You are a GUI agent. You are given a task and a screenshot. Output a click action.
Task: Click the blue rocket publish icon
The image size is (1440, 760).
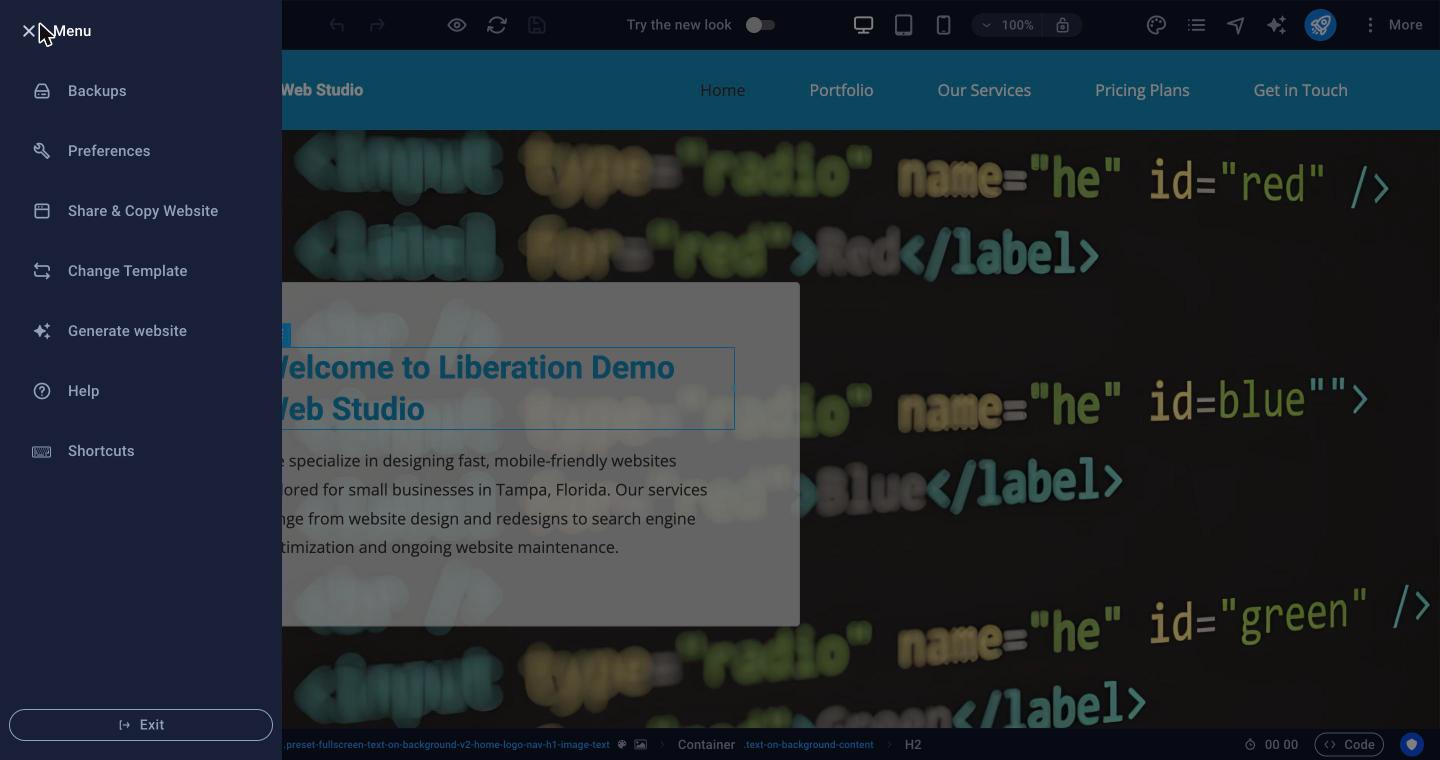click(x=1320, y=25)
